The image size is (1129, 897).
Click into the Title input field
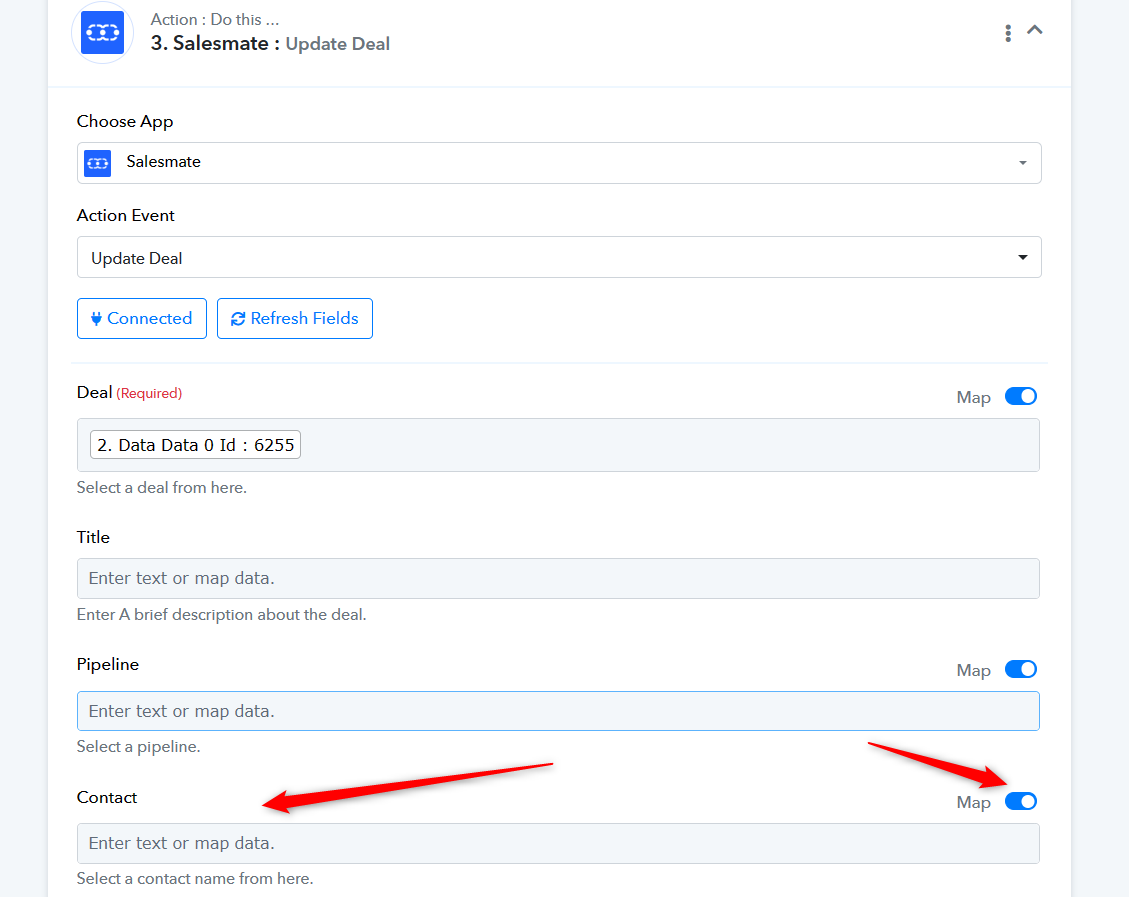pyautogui.click(x=558, y=578)
